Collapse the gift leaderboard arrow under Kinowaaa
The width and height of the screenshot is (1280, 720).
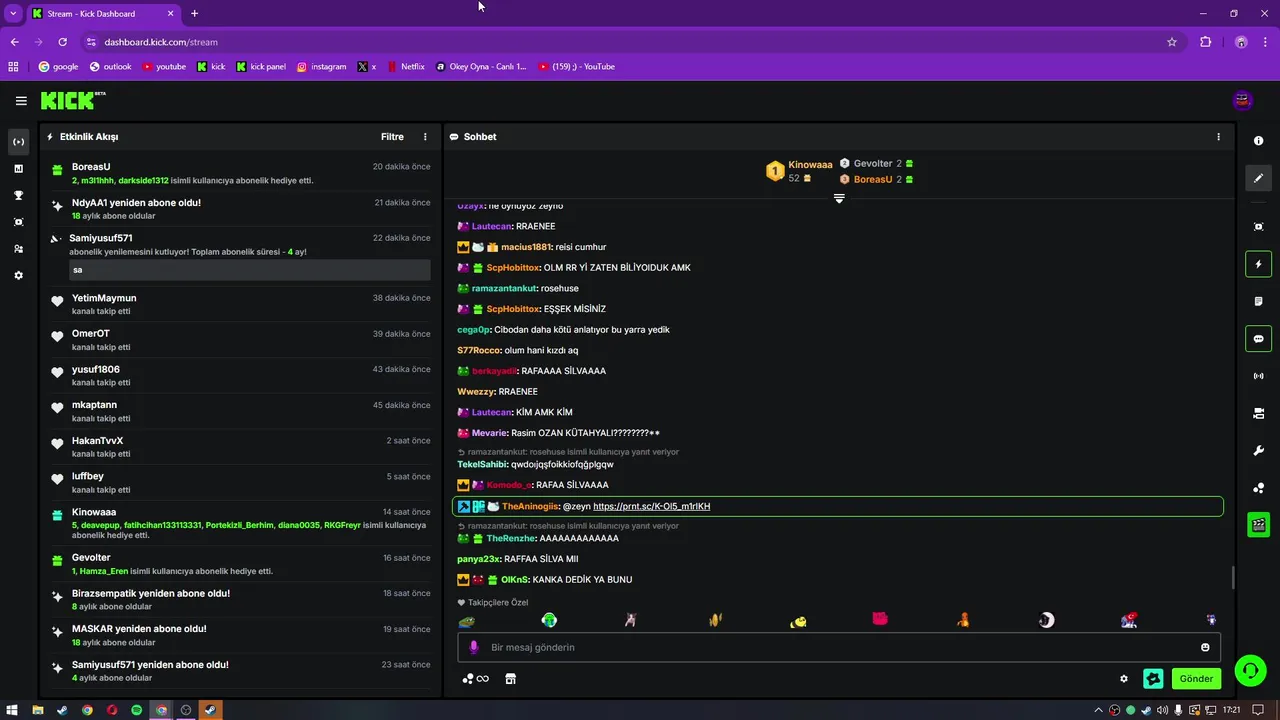[839, 198]
